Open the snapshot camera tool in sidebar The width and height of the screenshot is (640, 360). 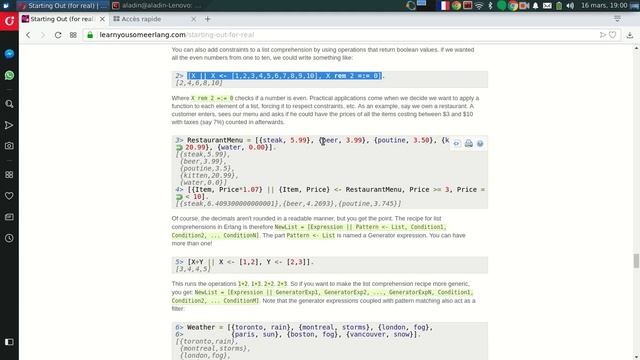9,146
